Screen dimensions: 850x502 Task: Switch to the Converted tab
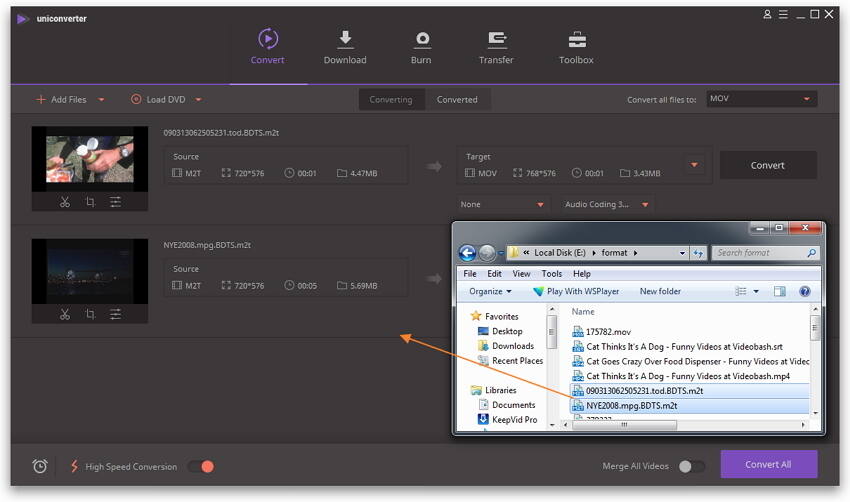tap(457, 100)
